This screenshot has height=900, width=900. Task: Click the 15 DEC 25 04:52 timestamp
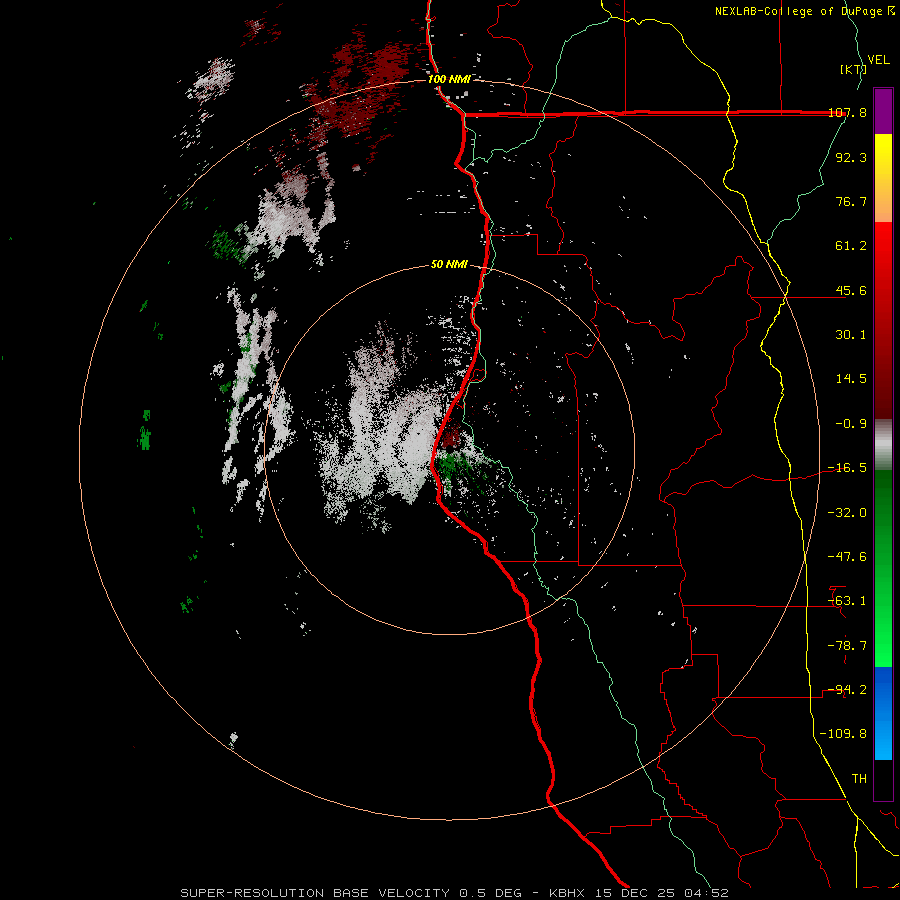[661, 893]
